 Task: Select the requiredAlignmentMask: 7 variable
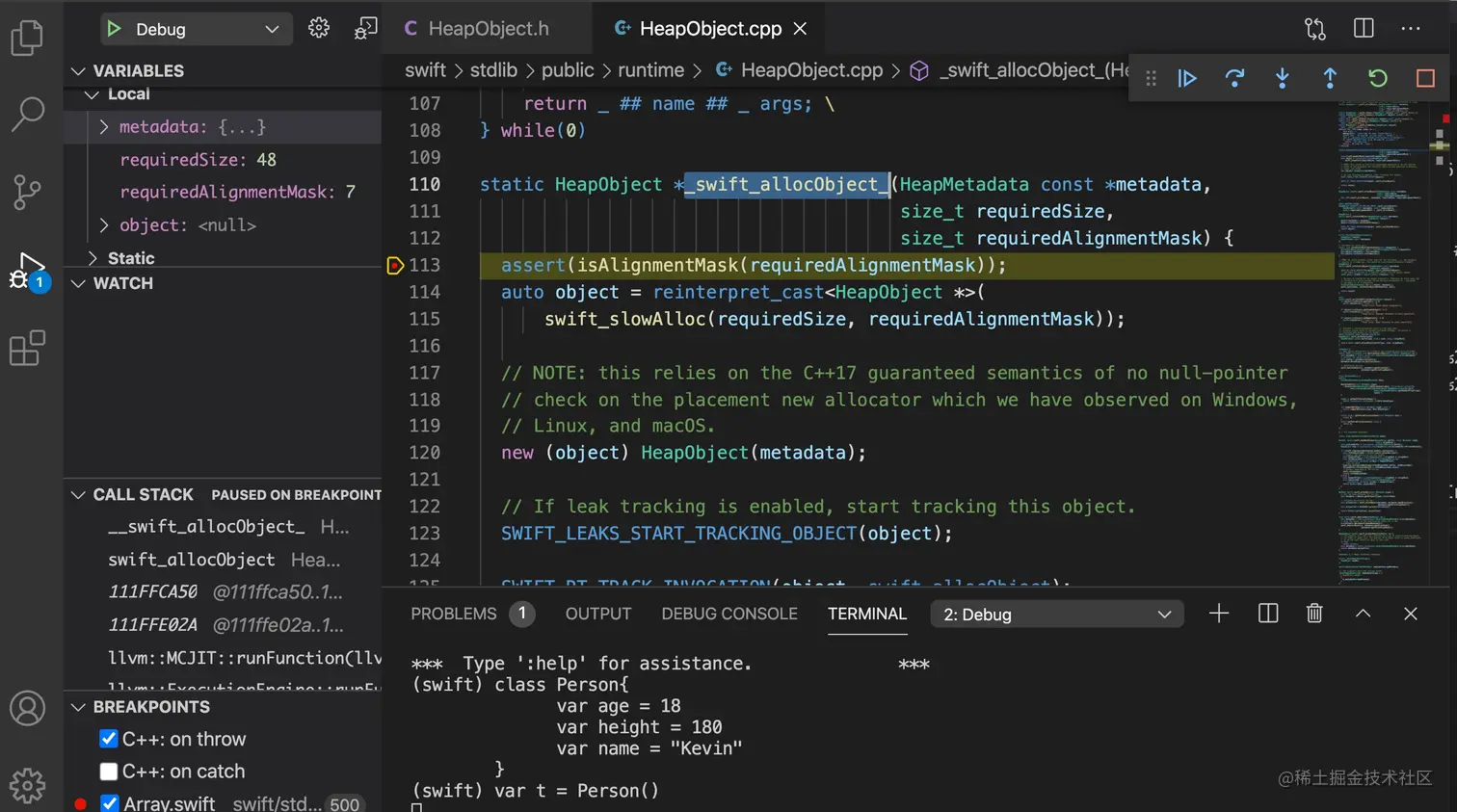224,193
